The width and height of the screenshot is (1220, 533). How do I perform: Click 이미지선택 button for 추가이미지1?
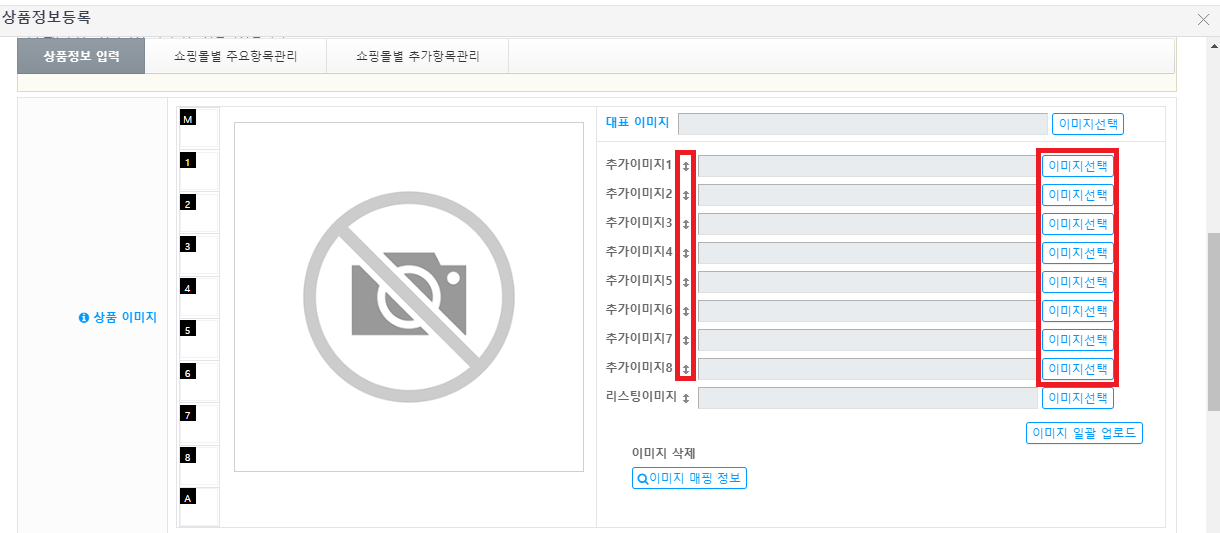(1078, 166)
